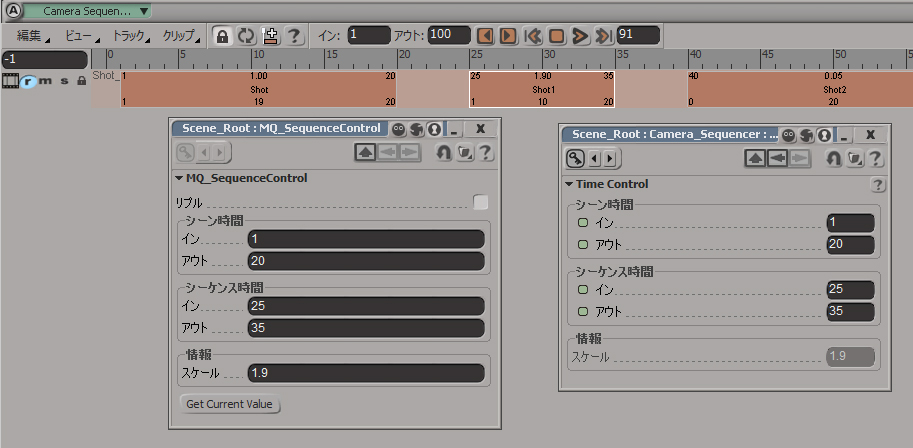The width and height of the screenshot is (913, 448).
Task: Click the help icon beside Time Control header
Action: (878, 185)
